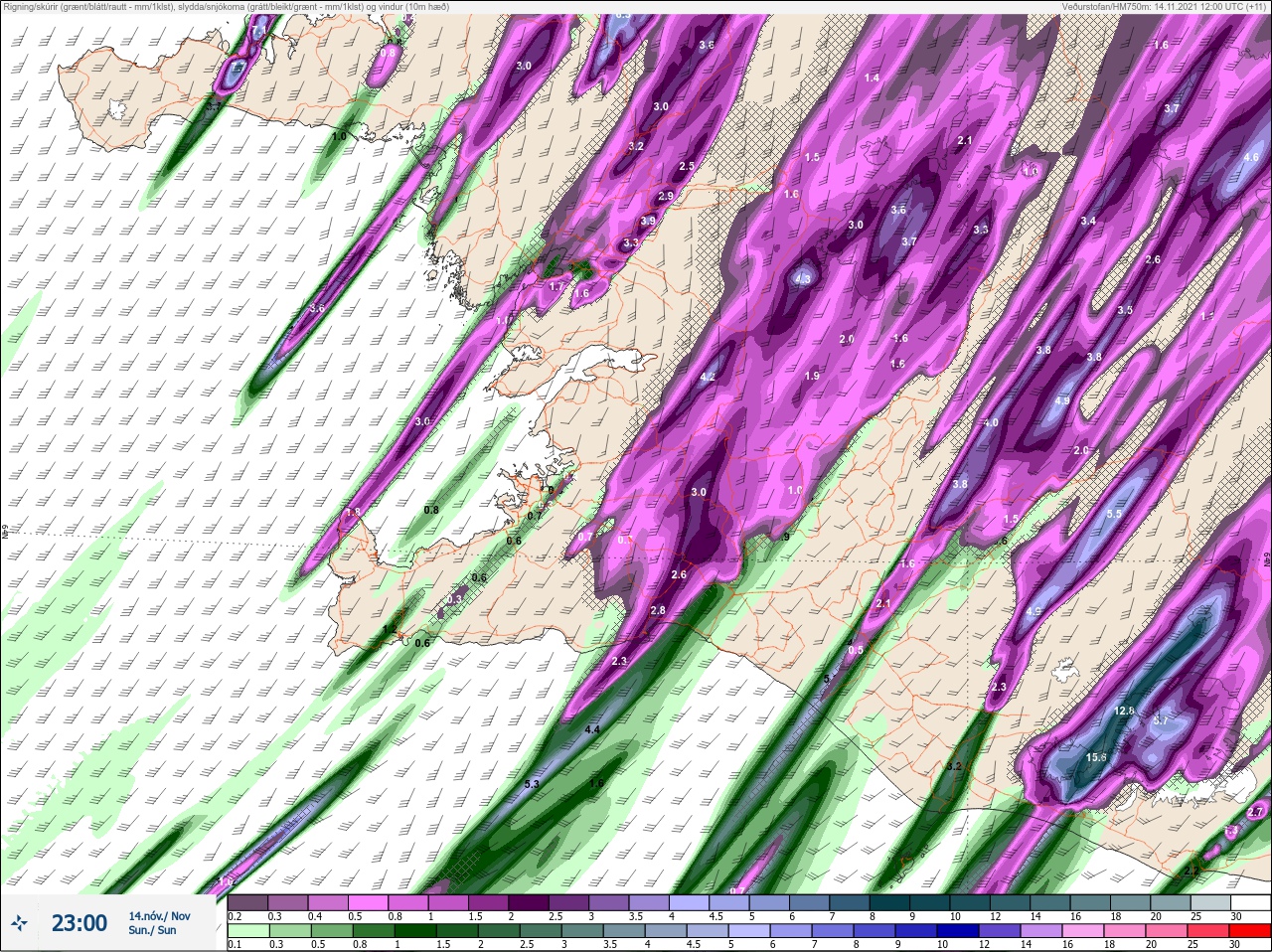Image resolution: width=1272 pixels, height=952 pixels.
Task: Click the "Veðurstofan/HM750m: 14.11.2021 12:00 UTC" header
Action: coord(1163,6)
